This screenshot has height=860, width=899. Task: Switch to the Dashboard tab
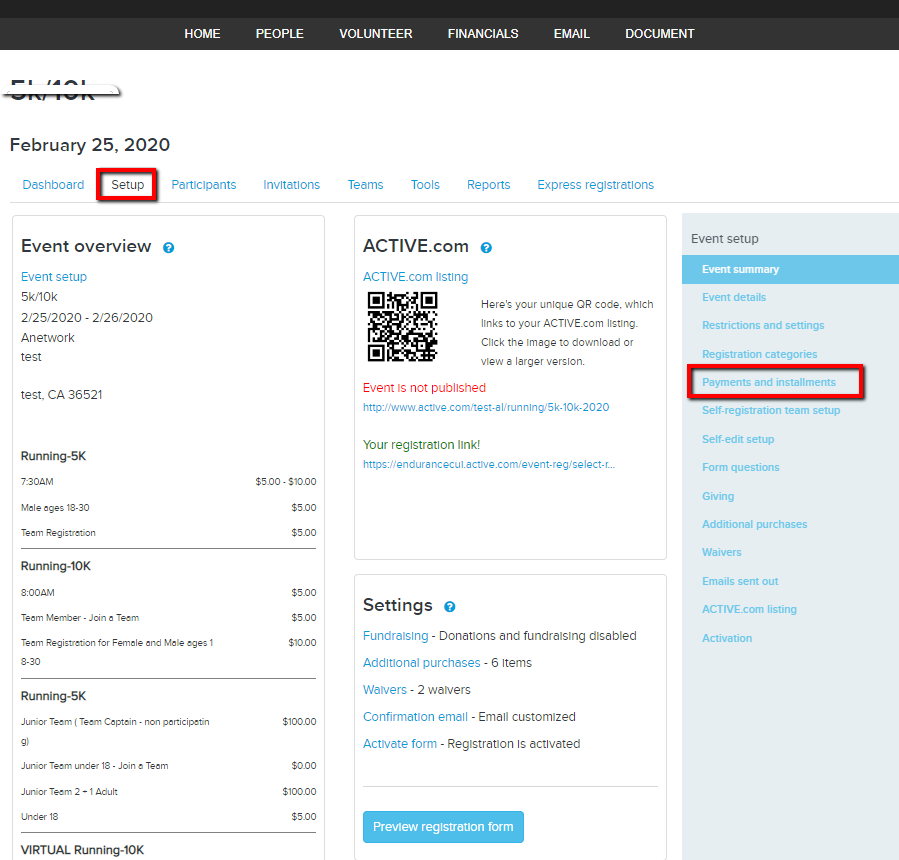coord(53,184)
